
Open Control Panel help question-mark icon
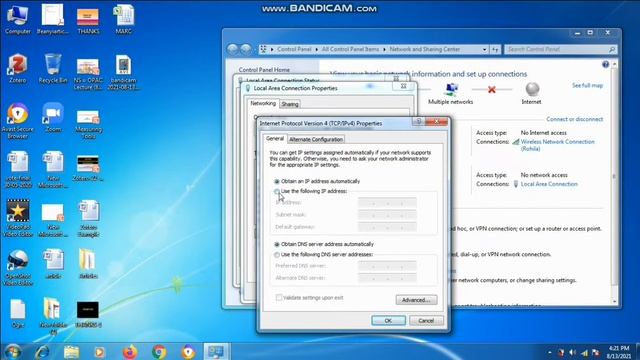605,64
